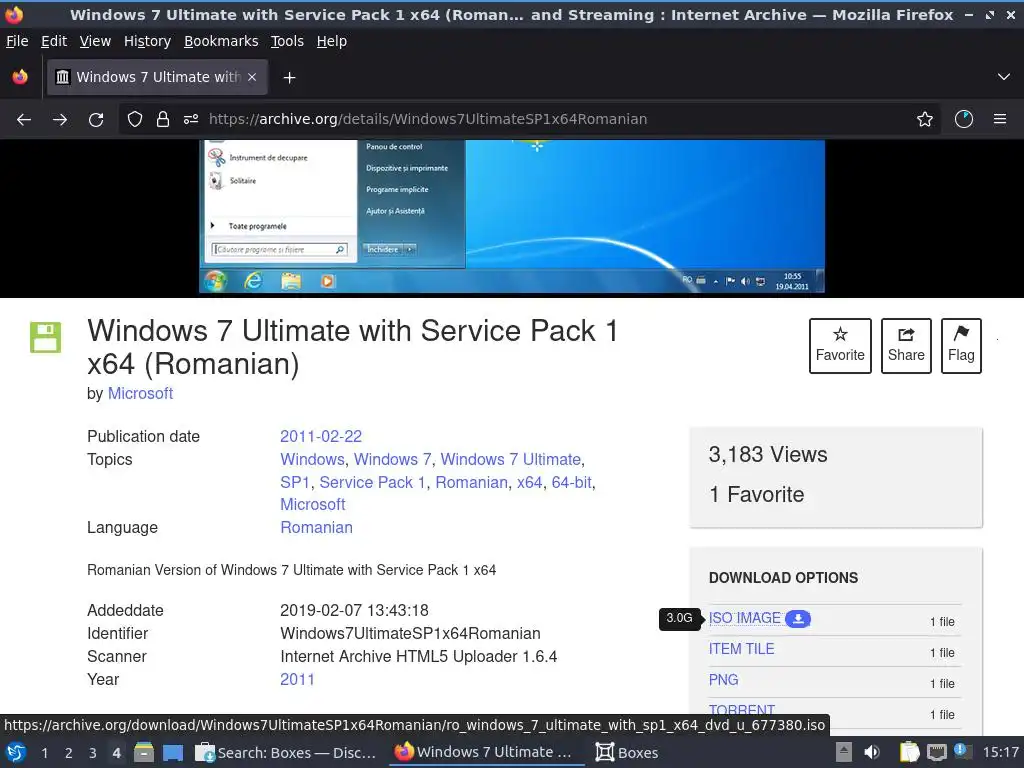The width and height of the screenshot is (1024, 768).
Task: Open the Romanian language link
Action: (x=316, y=527)
